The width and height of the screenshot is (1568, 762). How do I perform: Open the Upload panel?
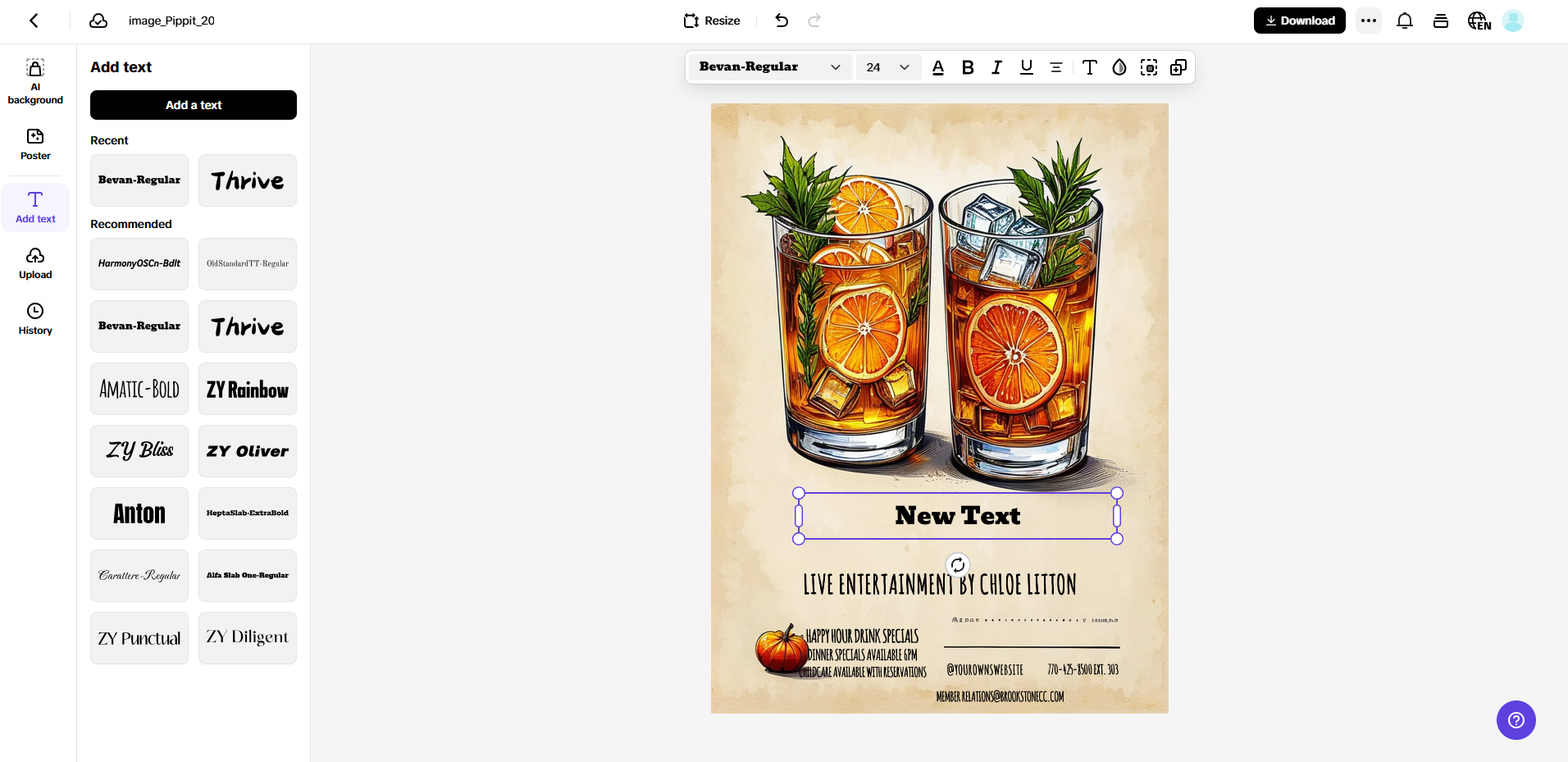pyautogui.click(x=34, y=262)
